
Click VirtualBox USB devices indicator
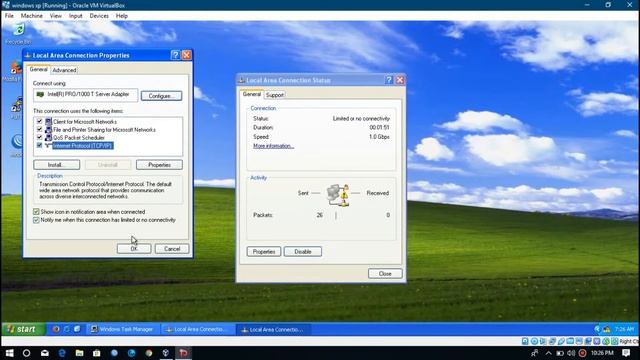pyautogui.click(x=561, y=341)
